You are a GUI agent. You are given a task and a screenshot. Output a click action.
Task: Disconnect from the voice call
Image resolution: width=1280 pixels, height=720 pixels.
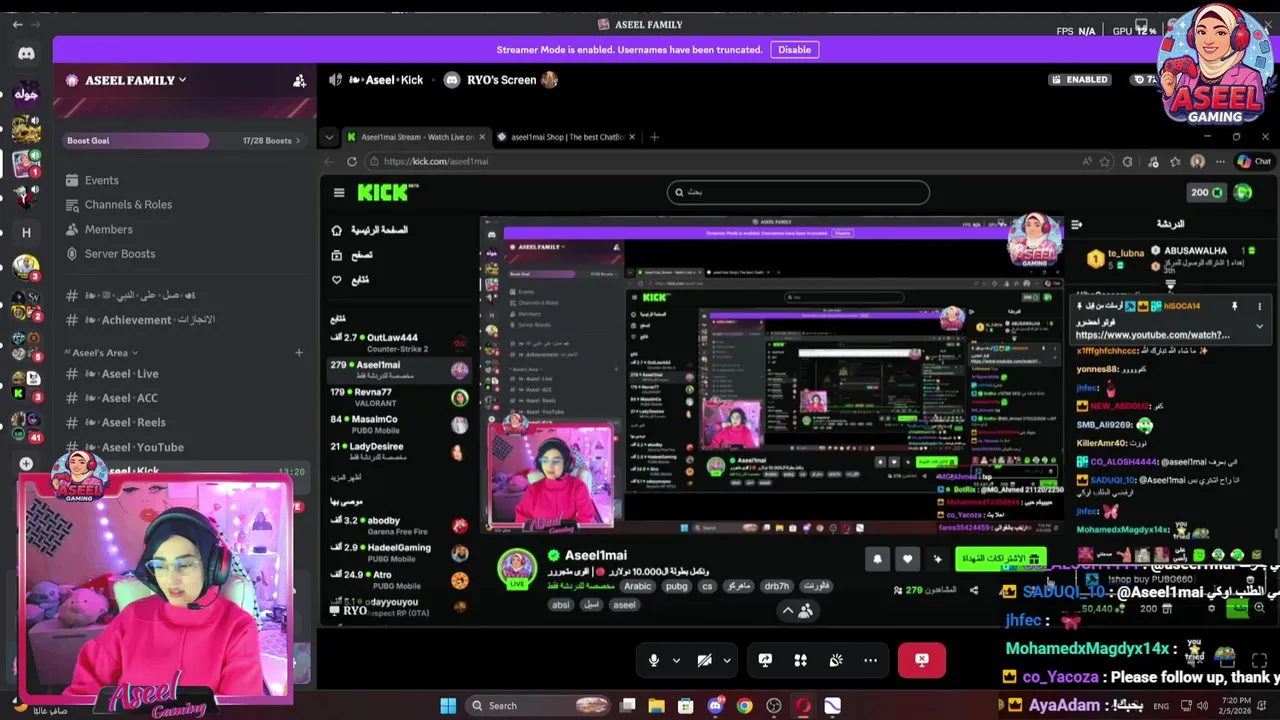(922, 660)
